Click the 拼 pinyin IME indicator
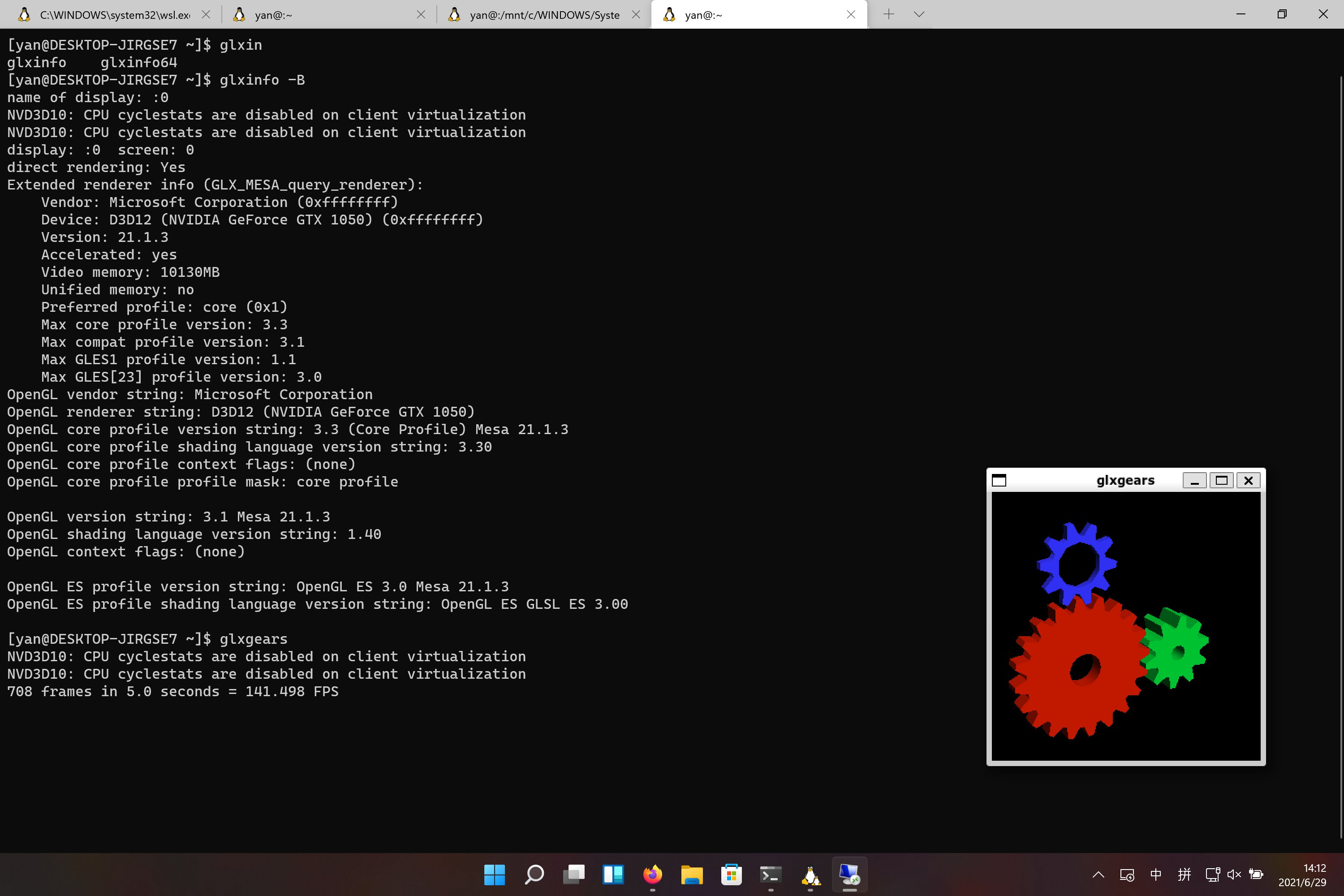1344x896 pixels. point(1184,874)
